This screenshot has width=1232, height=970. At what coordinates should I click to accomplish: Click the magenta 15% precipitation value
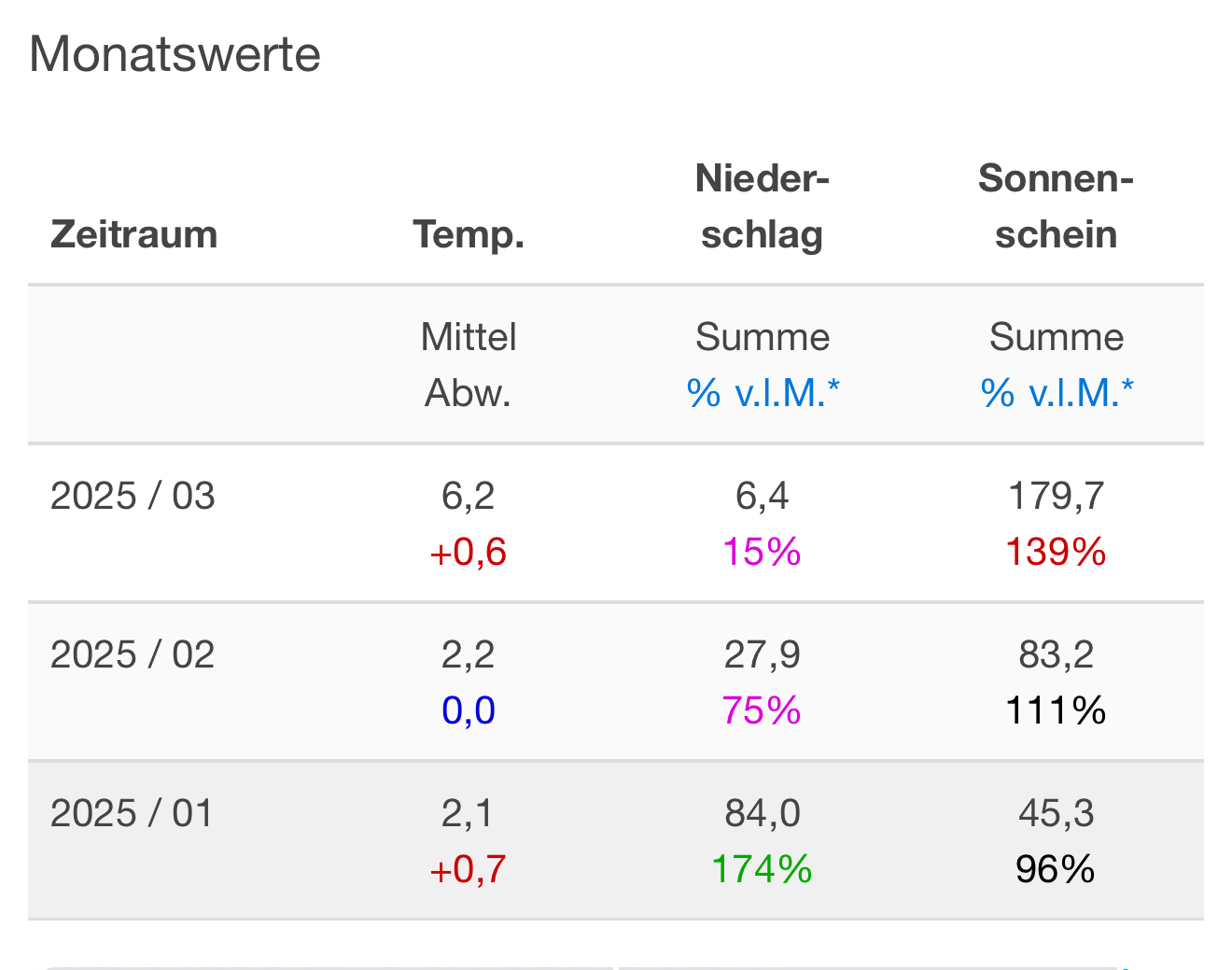tap(762, 552)
